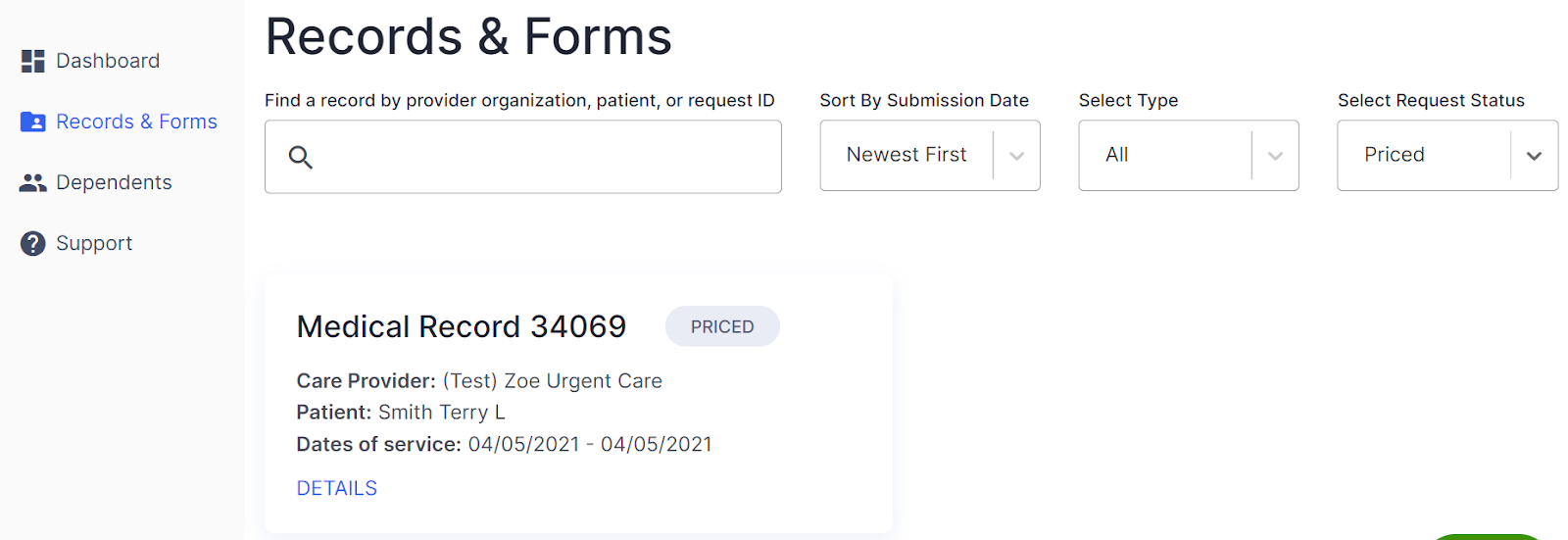Open the Dependents sidebar label

[x=114, y=182]
